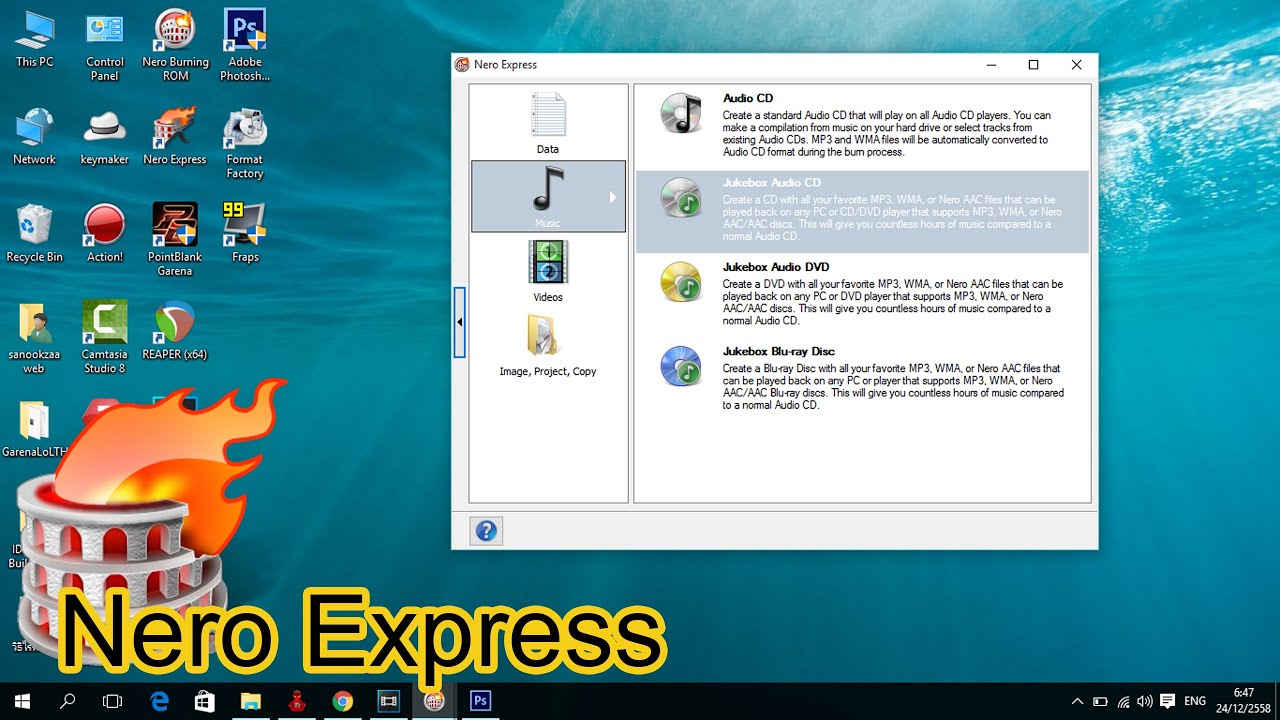Open Google Chrome from taskbar

point(342,701)
